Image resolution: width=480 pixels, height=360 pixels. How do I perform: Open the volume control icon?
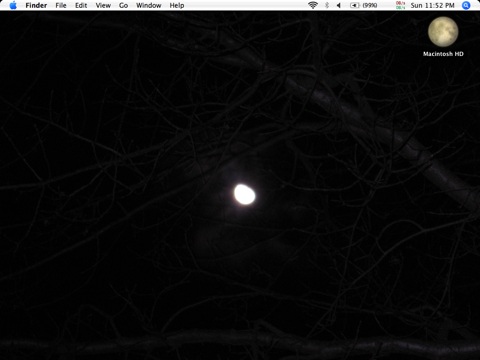click(x=339, y=5)
